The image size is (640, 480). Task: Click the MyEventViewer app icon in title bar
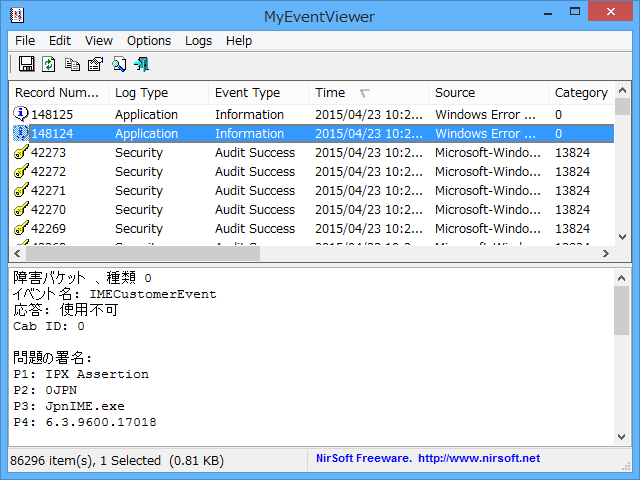[17, 16]
